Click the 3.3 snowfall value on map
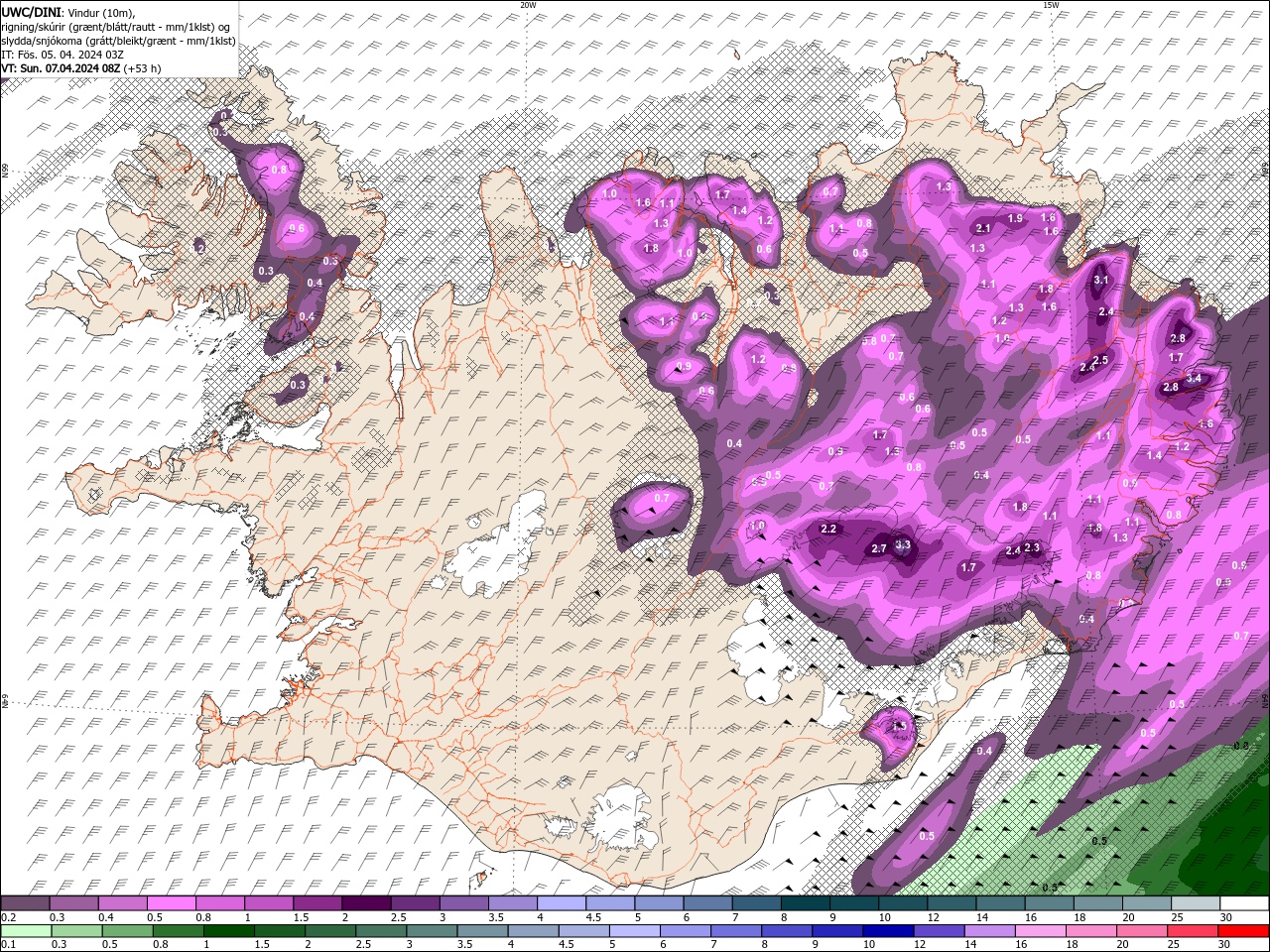This screenshot has width=1270, height=952. pos(903,544)
